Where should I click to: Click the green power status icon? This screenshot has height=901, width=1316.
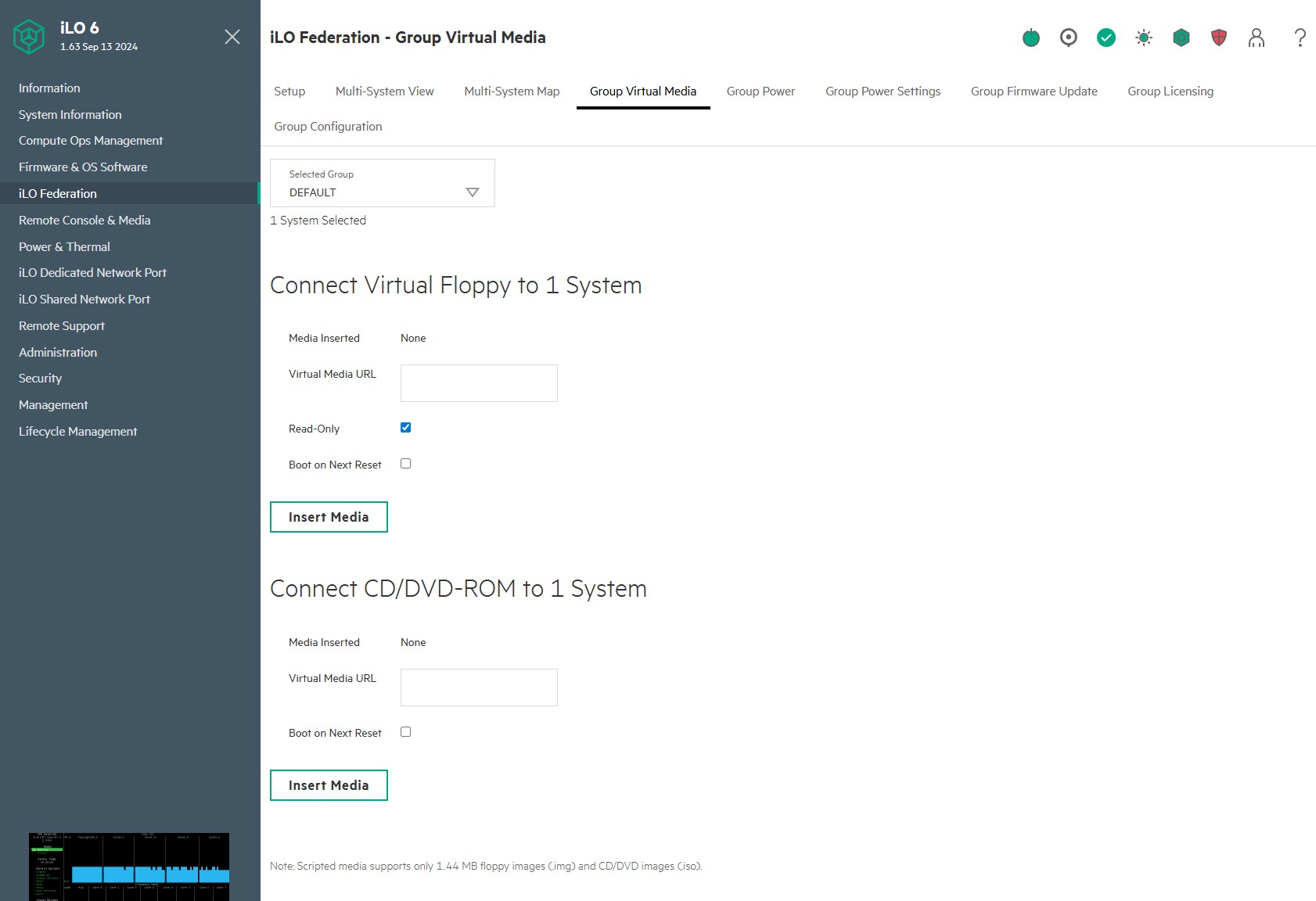point(1030,38)
